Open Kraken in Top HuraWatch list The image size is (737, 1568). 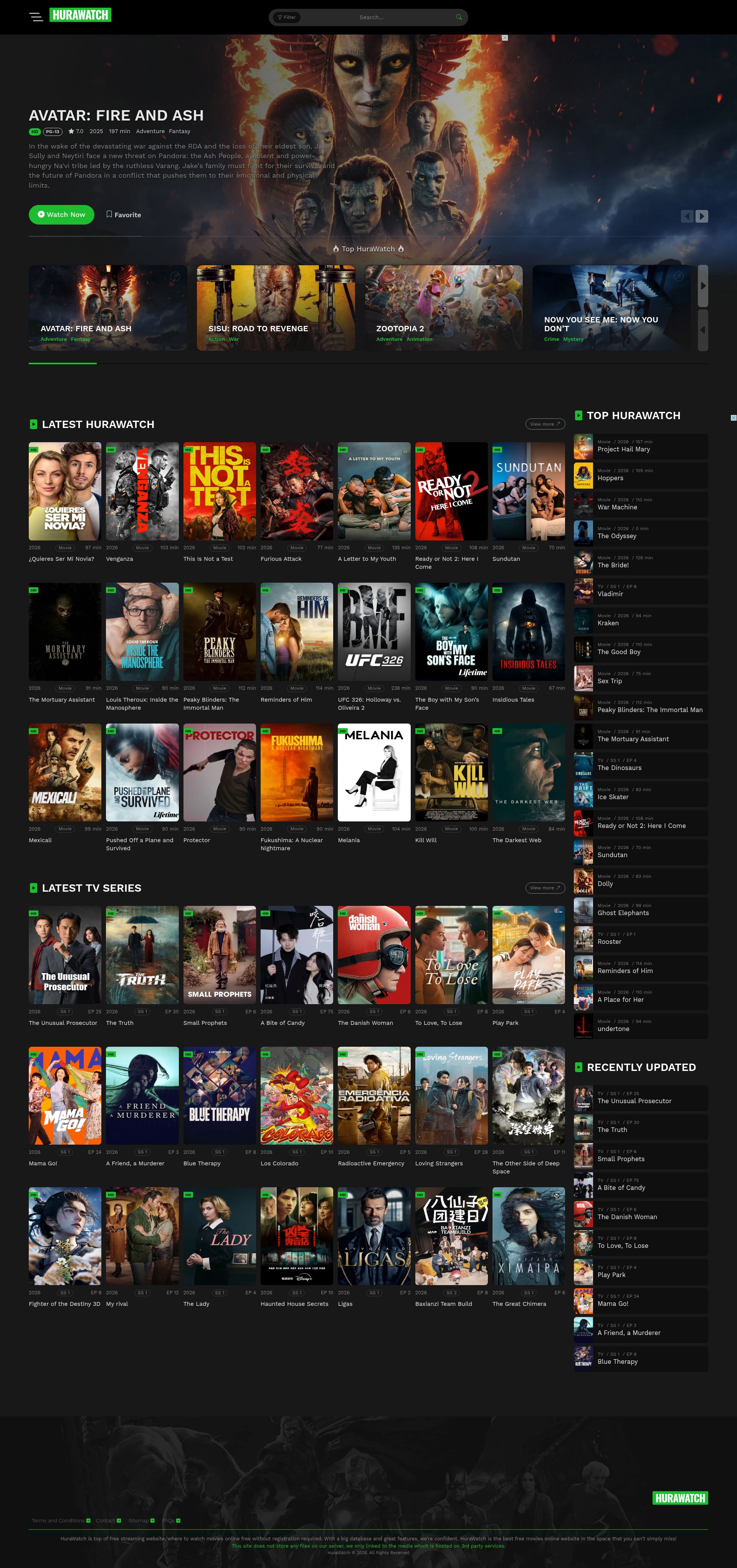(x=641, y=620)
